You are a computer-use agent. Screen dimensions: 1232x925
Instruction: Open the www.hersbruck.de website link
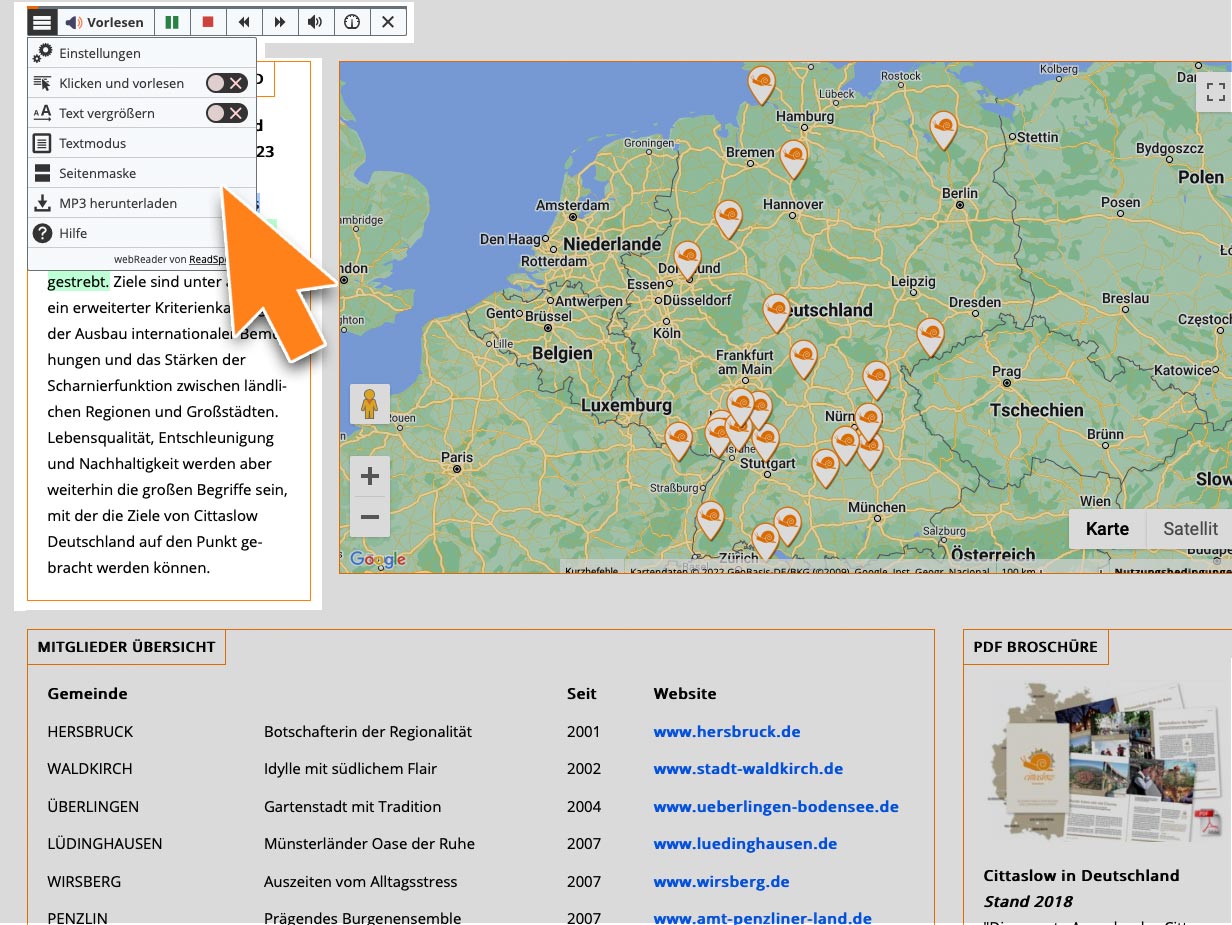[727, 732]
